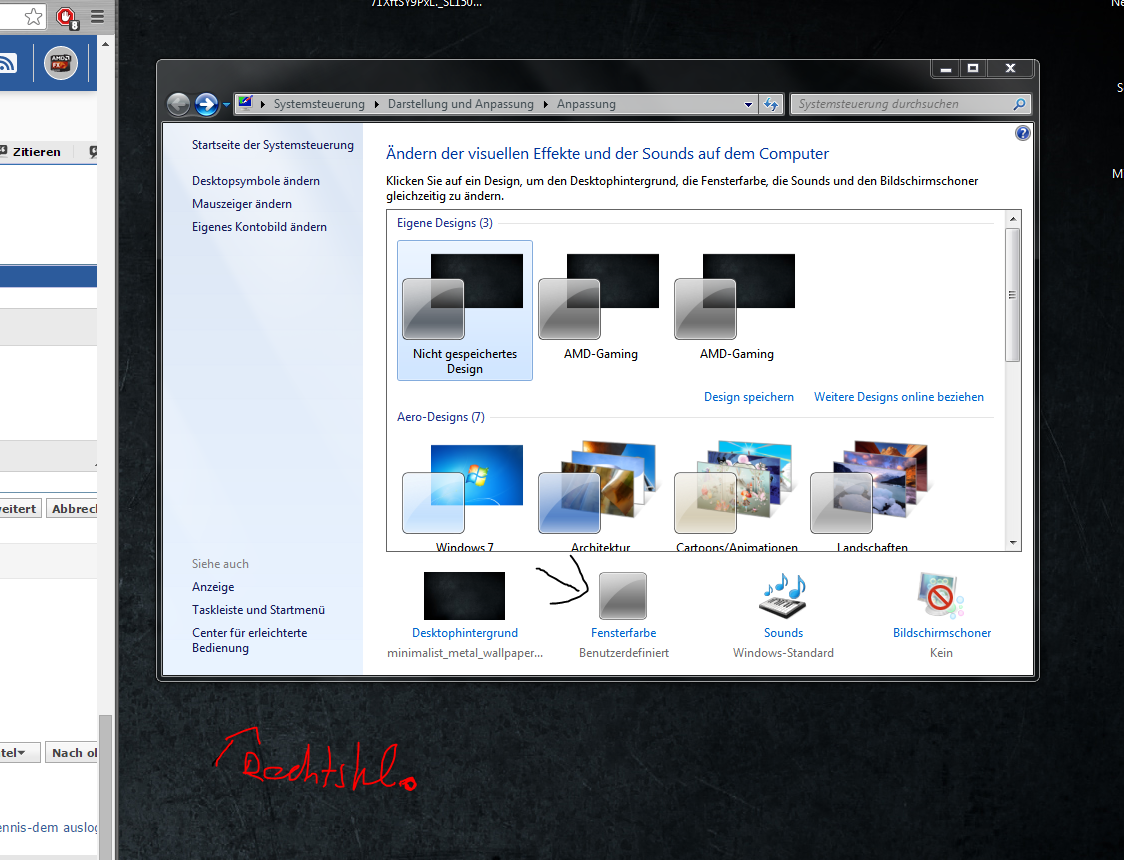Click the Design speichern link

point(748,396)
